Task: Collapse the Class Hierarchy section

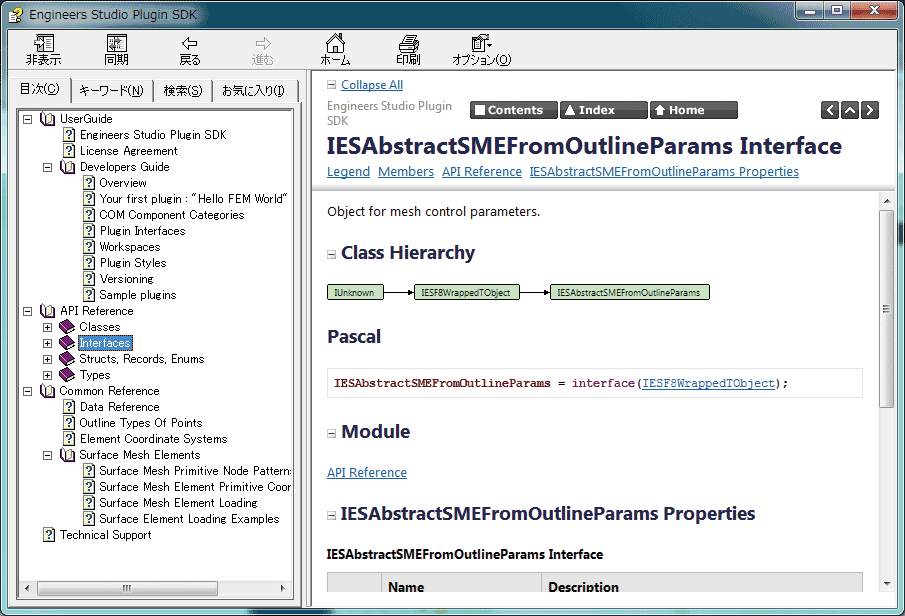Action: pos(332,254)
